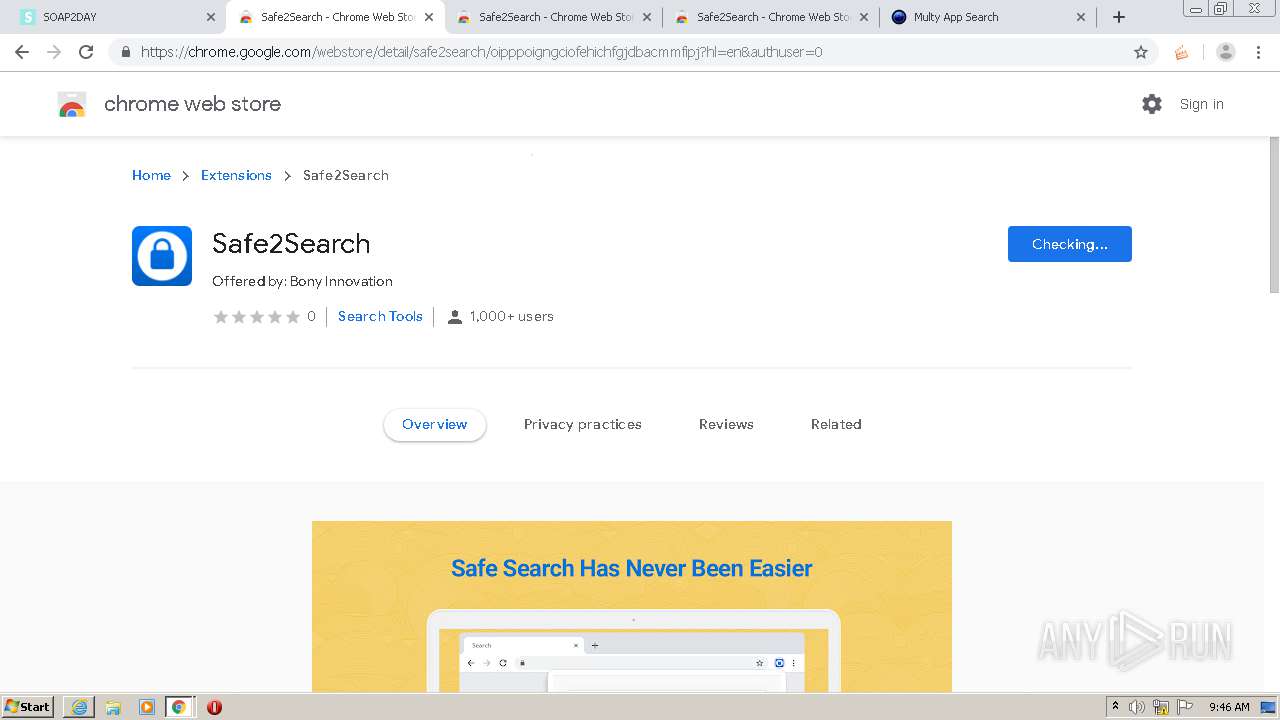This screenshot has height=720, width=1280.
Task: Click the Sign in link
Action: (x=1201, y=104)
